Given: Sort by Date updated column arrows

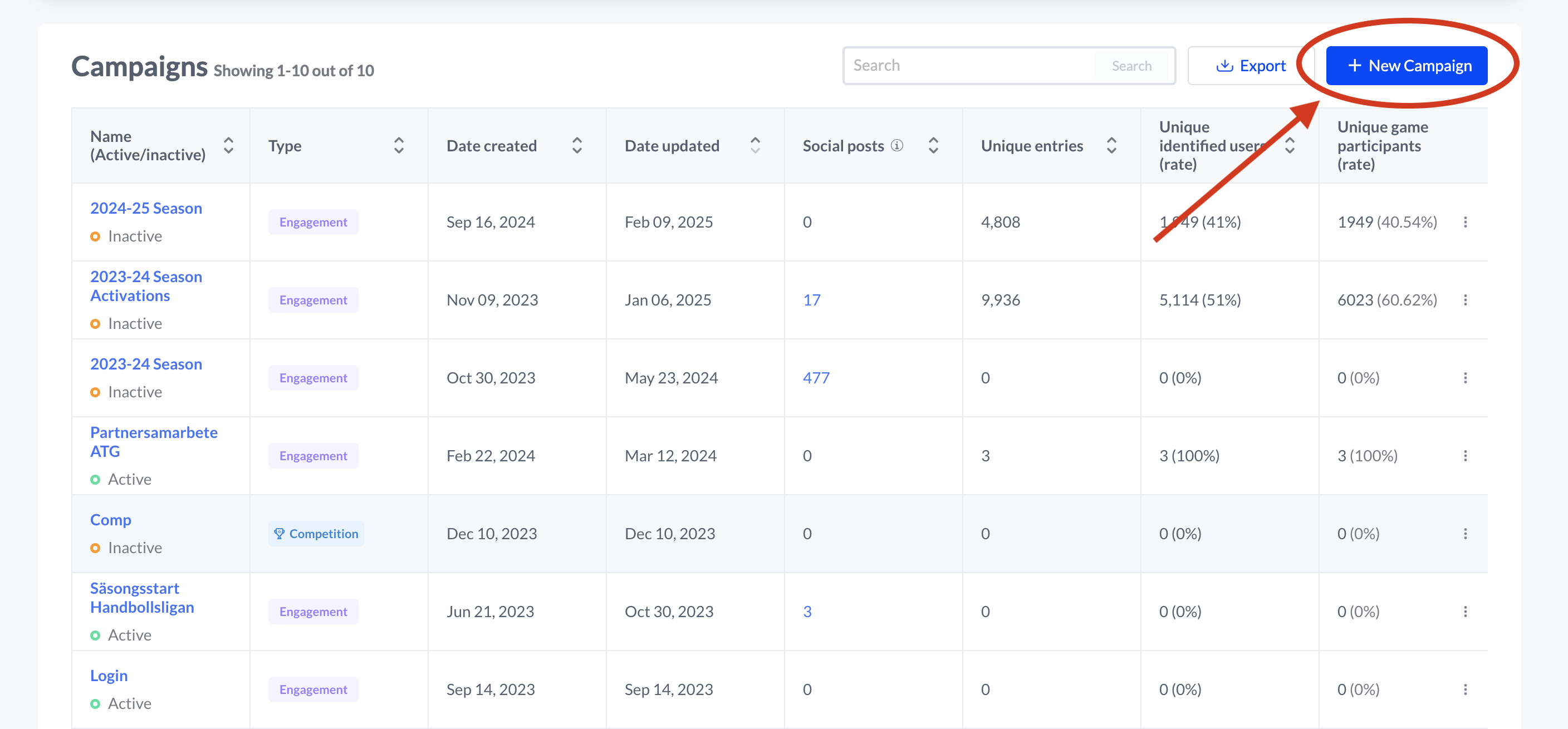Looking at the screenshot, I should tap(755, 145).
